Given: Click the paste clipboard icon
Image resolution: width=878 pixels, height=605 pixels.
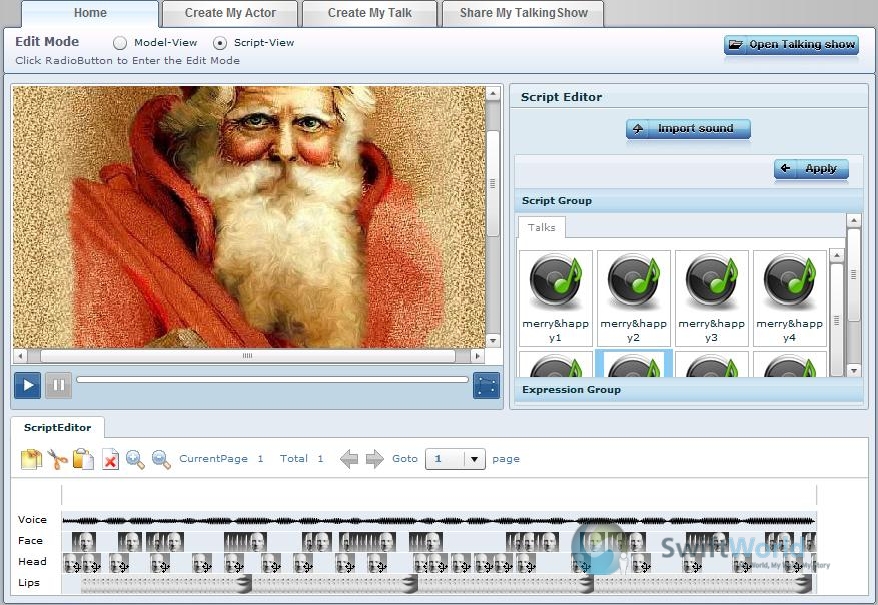Looking at the screenshot, I should click(x=83, y=459).
